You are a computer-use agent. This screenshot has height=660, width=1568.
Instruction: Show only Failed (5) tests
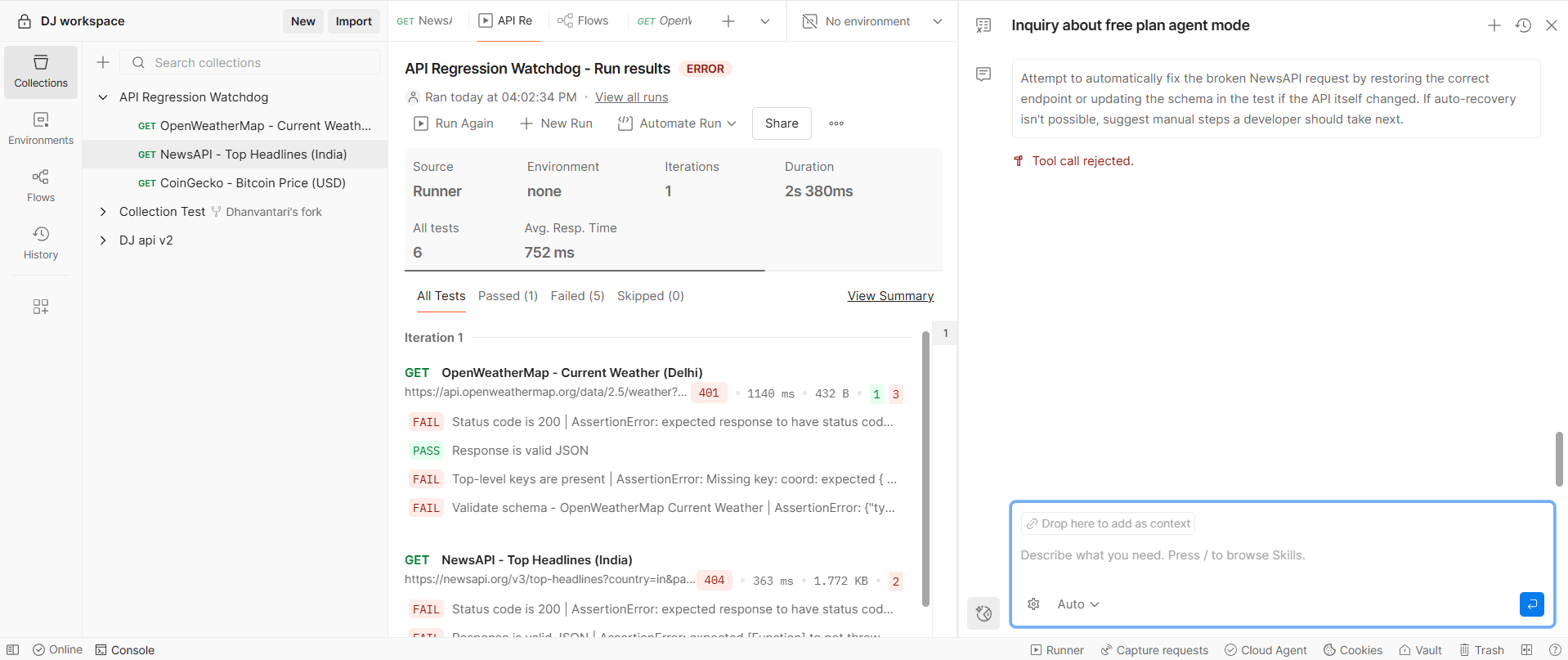(577, 296)
